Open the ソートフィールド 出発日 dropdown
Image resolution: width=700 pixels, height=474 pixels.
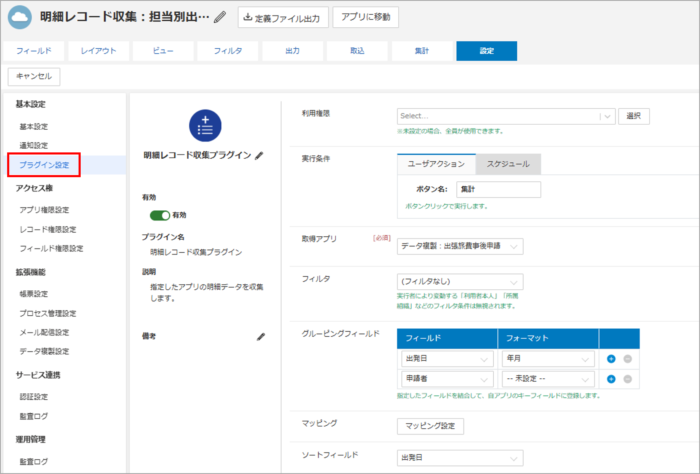[x=460, y=458]
